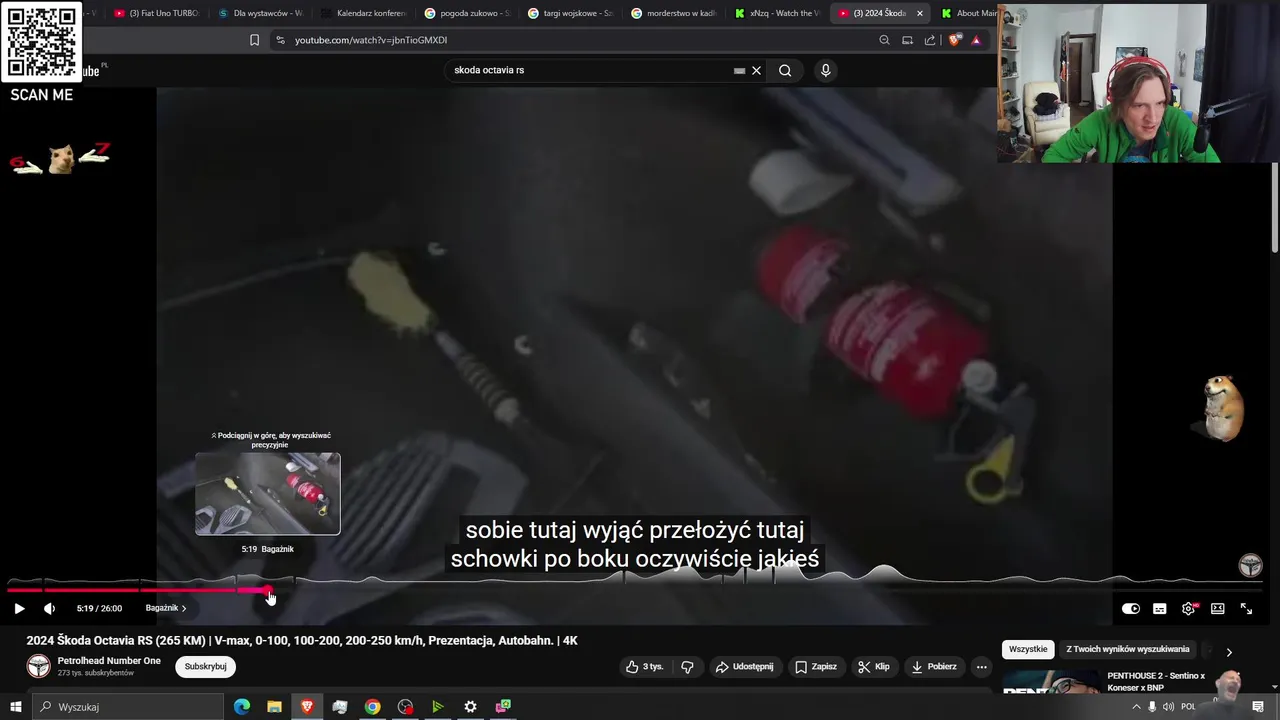
Task: Switch to 'xNzq - Watch the' tab
Action: (777, 13)
